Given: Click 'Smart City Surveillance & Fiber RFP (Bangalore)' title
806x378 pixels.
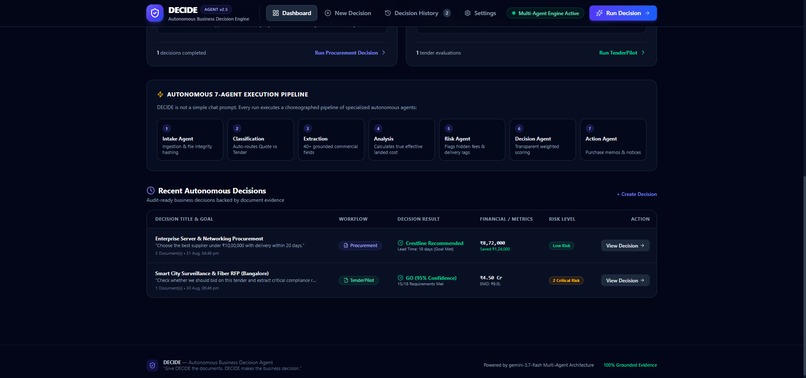Looking at the screenshot, I should [212, 274].
